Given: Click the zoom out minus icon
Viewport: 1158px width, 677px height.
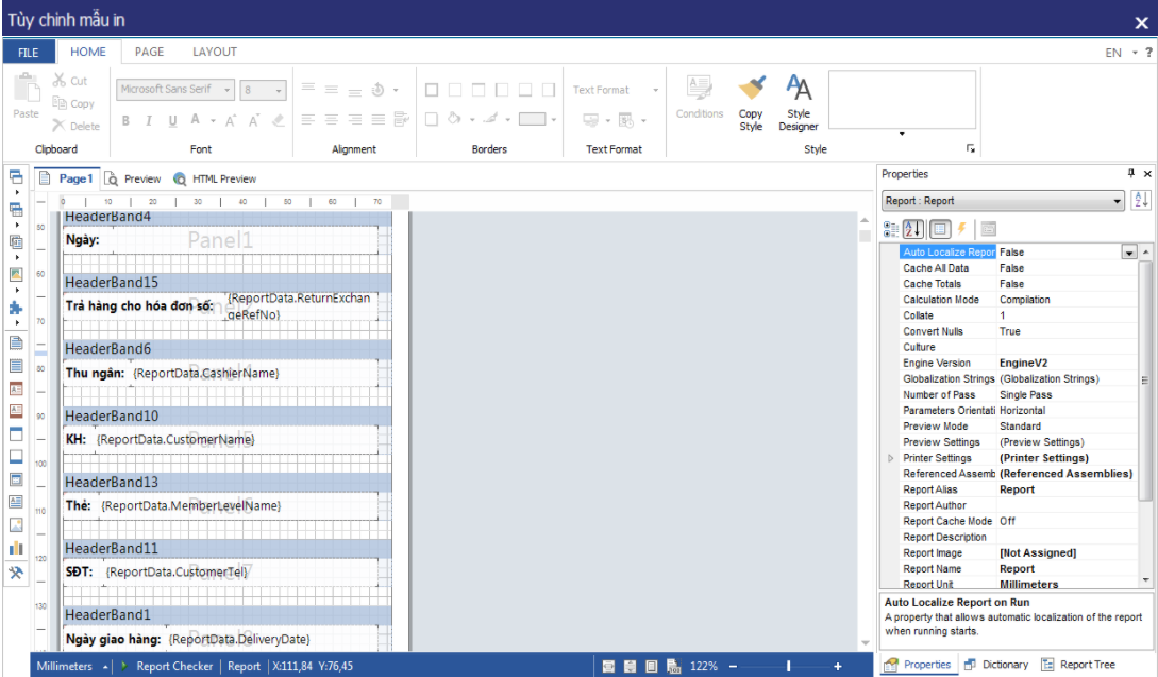Looking at the screenshot, I should (733, 666).
